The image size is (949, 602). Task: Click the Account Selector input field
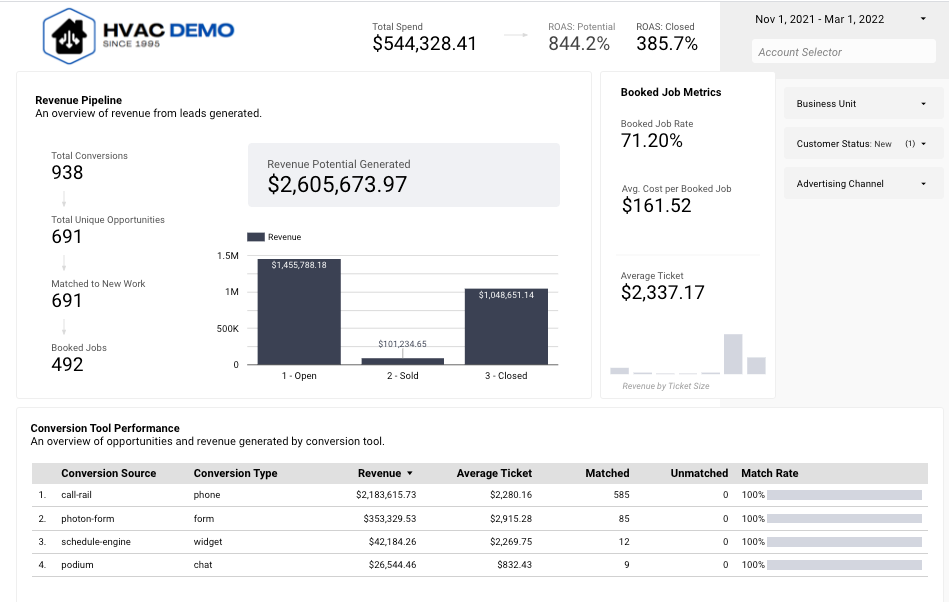[x=844, y=52]
